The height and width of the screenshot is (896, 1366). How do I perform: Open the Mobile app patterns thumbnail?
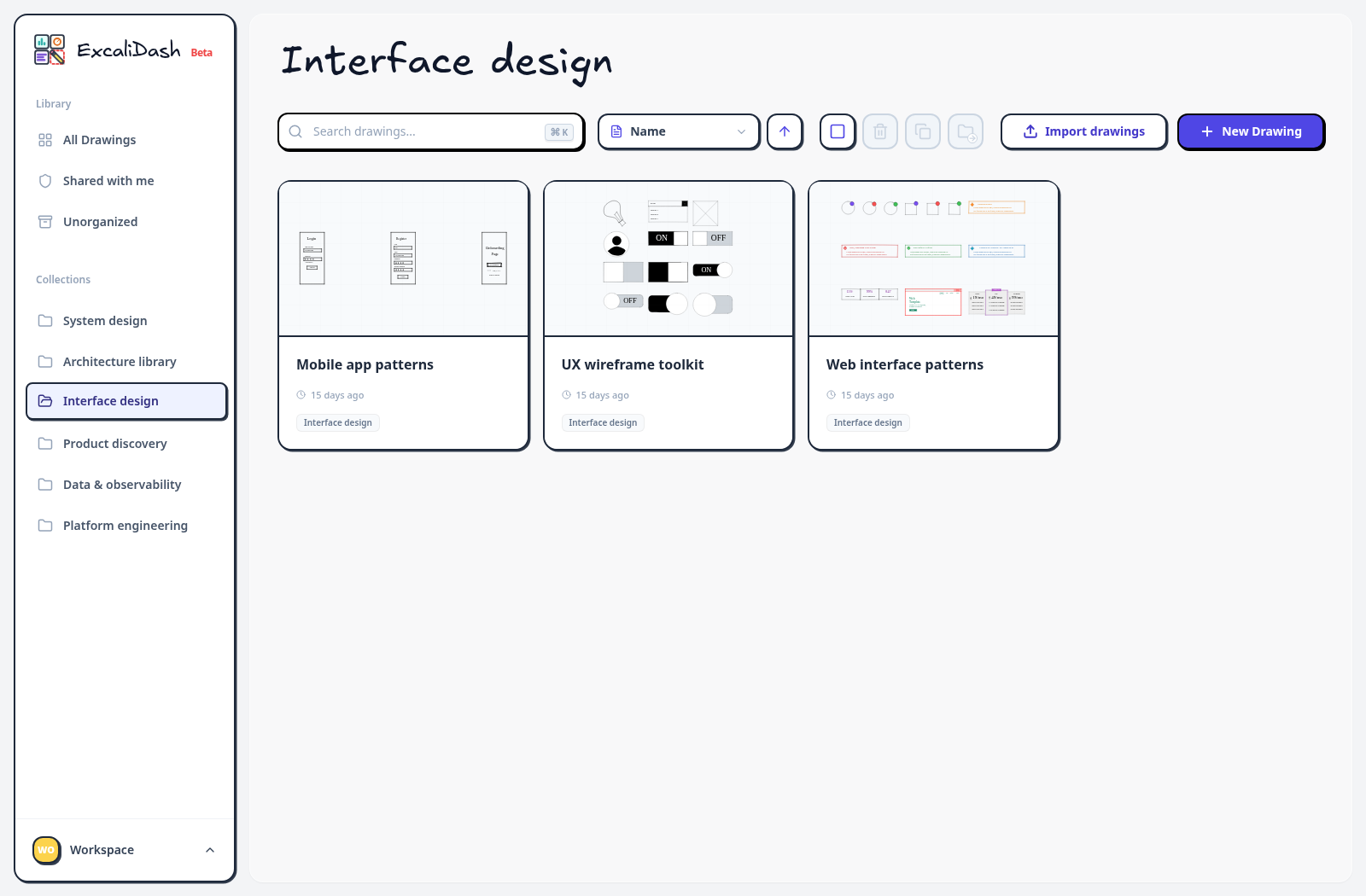pos(404,259)
